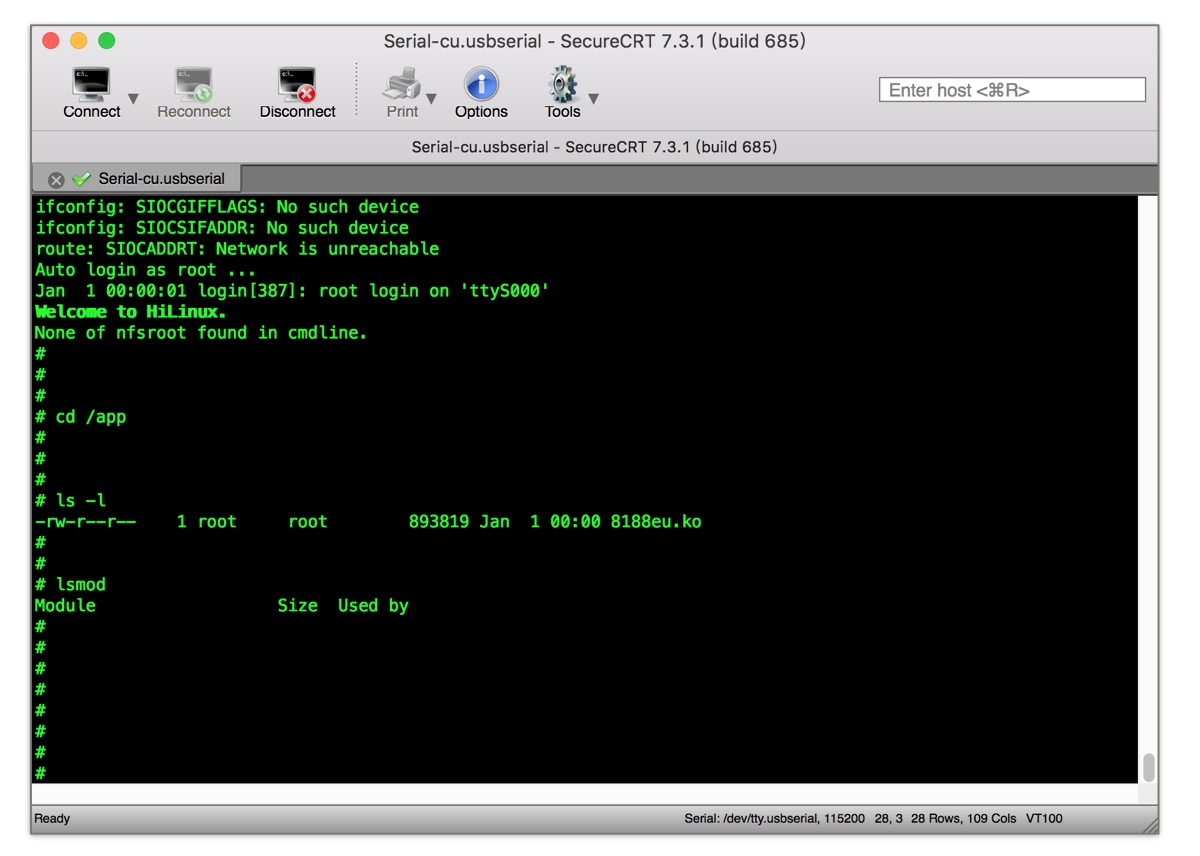The height and width of the screenshot is (856, 1200).
Task: Click the green connected checkmark on tab
Action: click(81, 179)
